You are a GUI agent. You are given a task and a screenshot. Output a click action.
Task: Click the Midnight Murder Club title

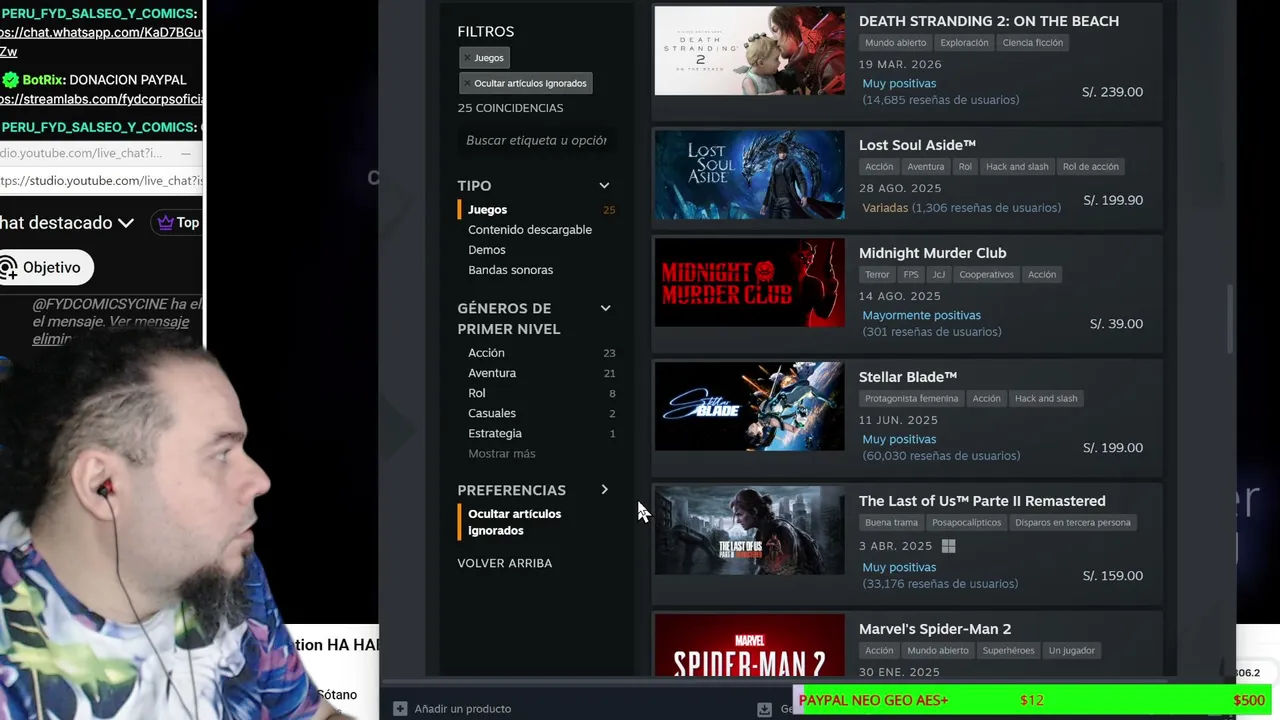932,253
